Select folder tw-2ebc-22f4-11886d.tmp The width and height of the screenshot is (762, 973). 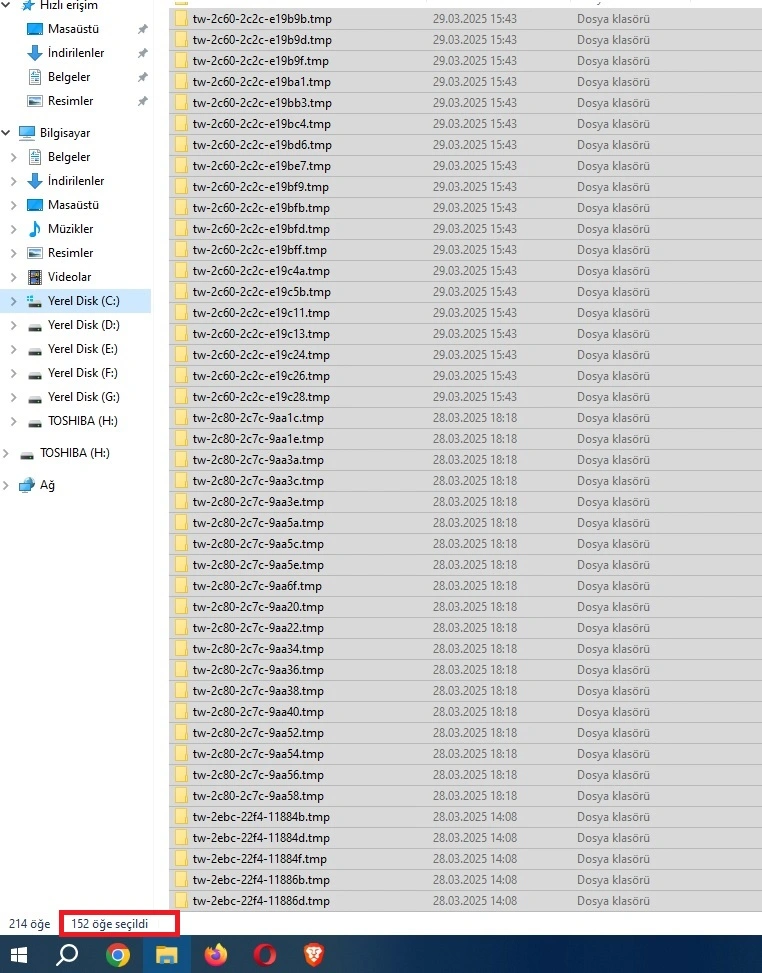[x=261, y=901]
